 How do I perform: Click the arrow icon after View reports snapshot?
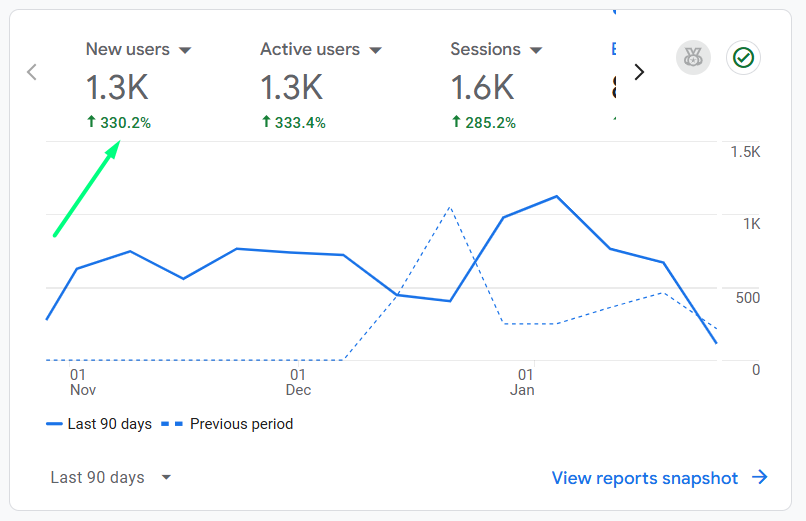point(760,478)
